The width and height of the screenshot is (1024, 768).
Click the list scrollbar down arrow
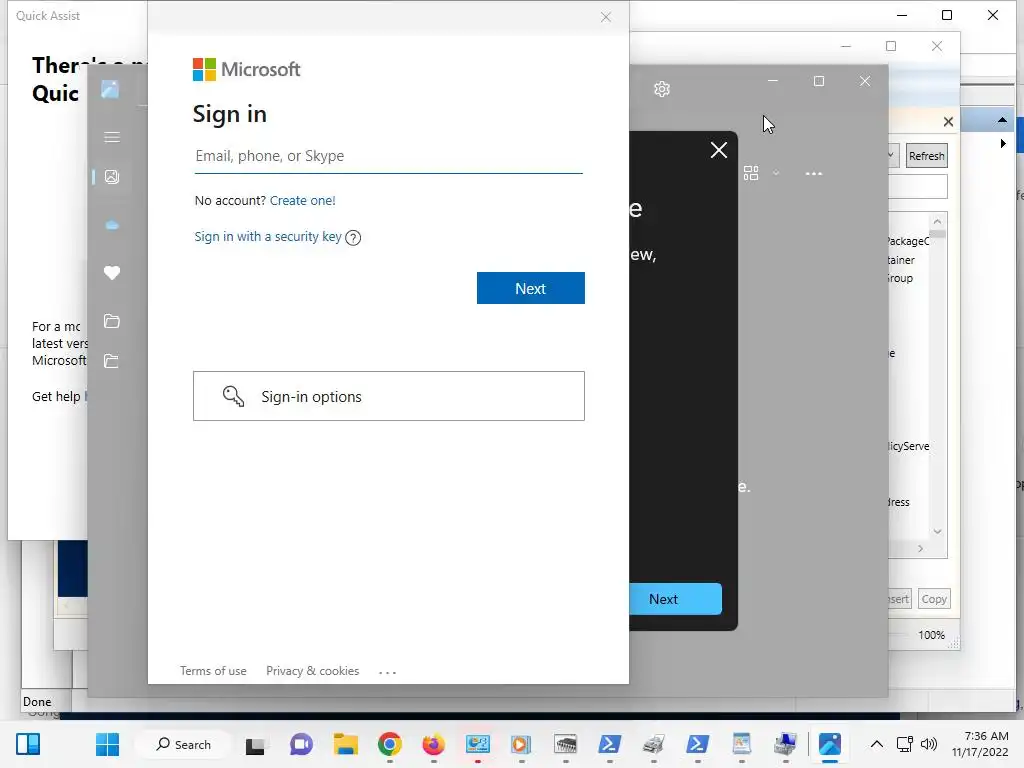pyautogui.click(x=937, y=532)
